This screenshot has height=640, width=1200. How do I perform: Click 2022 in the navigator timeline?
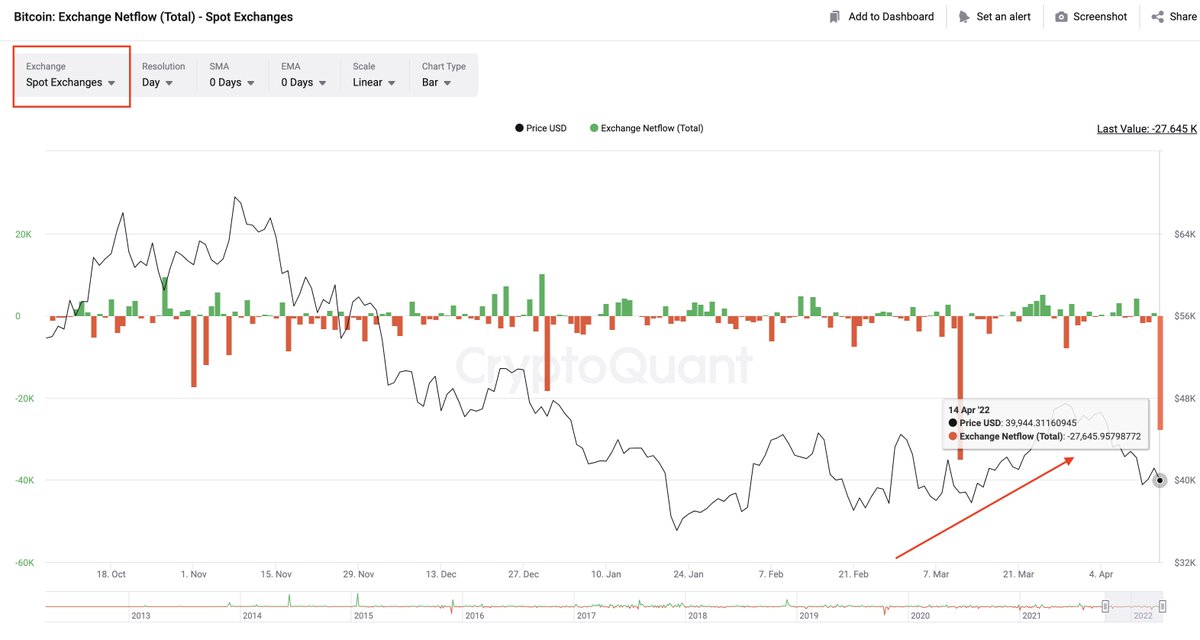click(1143, 617)
